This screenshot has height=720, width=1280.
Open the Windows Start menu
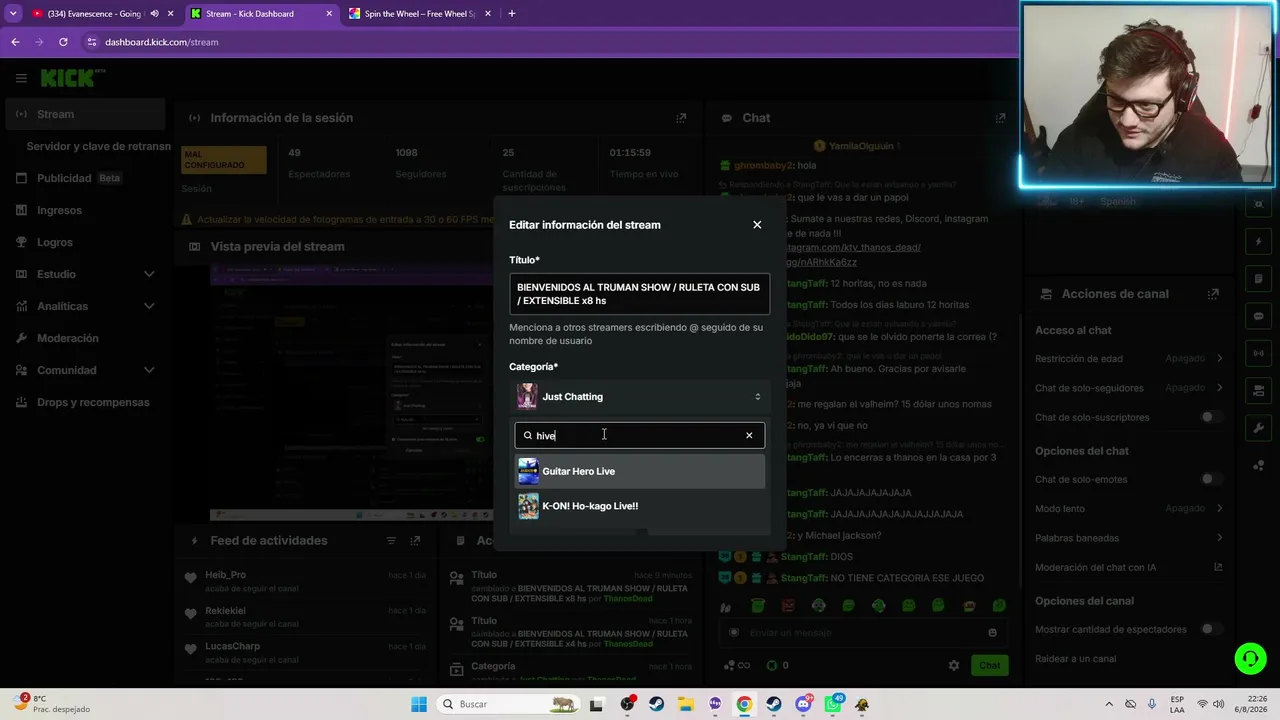(x=419, y=704)
